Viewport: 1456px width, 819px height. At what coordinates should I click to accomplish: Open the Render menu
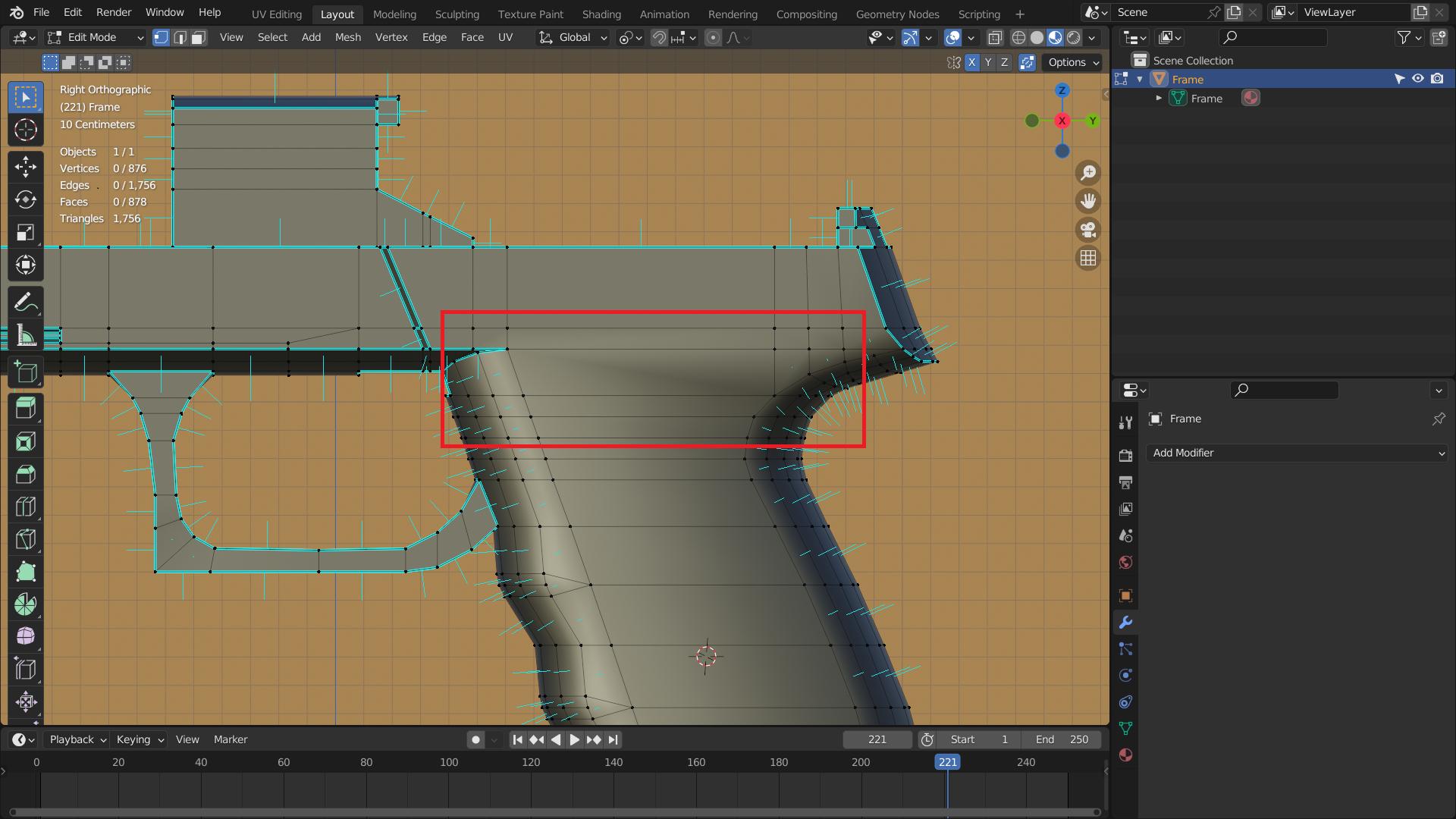(114, 13)
